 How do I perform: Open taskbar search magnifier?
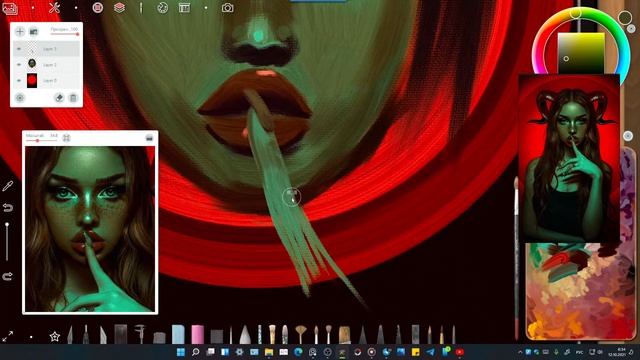coord(196,352)
